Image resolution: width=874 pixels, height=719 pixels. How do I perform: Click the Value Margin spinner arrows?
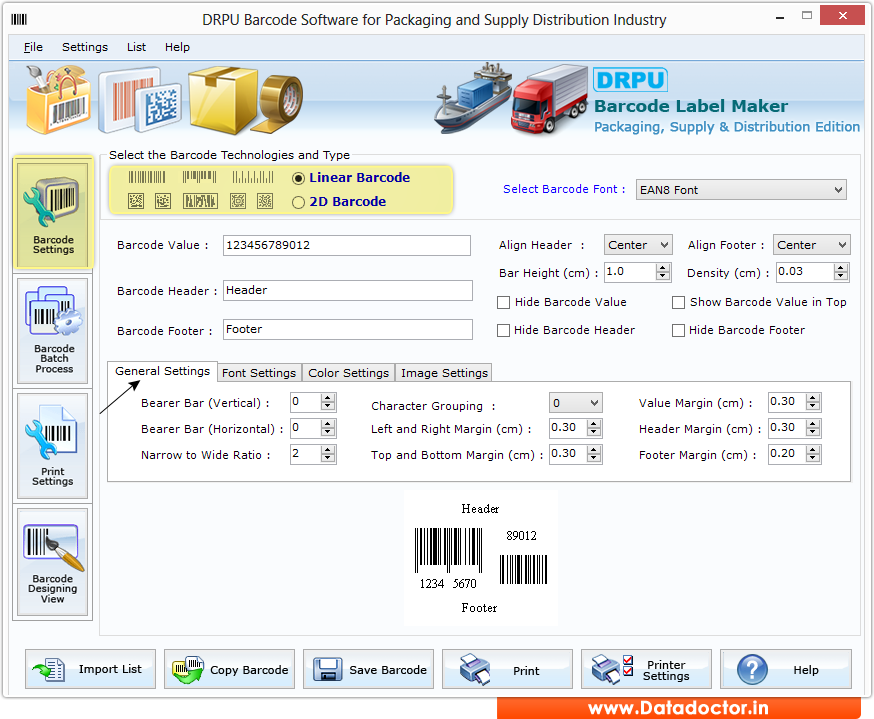pyautogui.click(x=813, y=402)
